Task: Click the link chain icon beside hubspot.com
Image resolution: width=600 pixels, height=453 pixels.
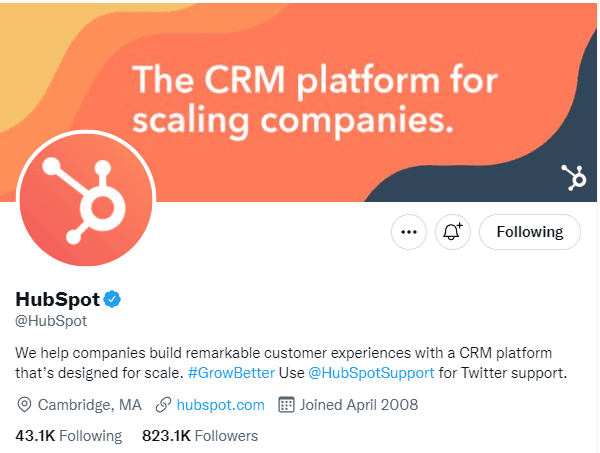Action: (x=163, y=405)
